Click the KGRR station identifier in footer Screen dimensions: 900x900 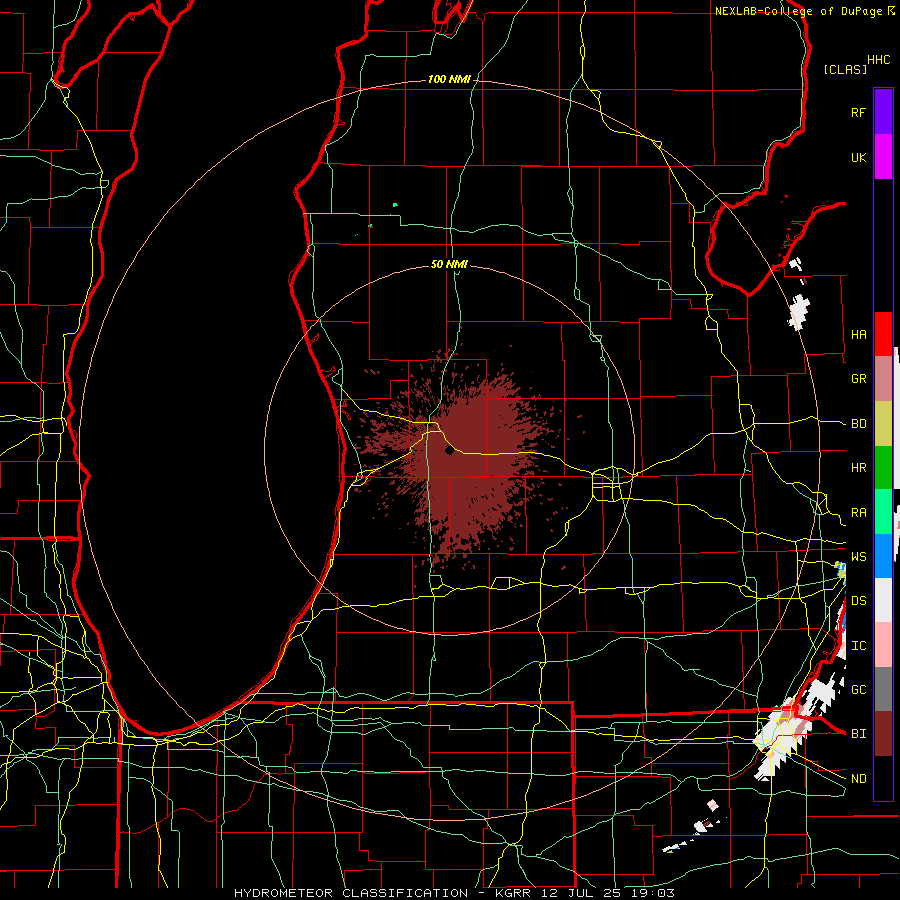(513, 893)
